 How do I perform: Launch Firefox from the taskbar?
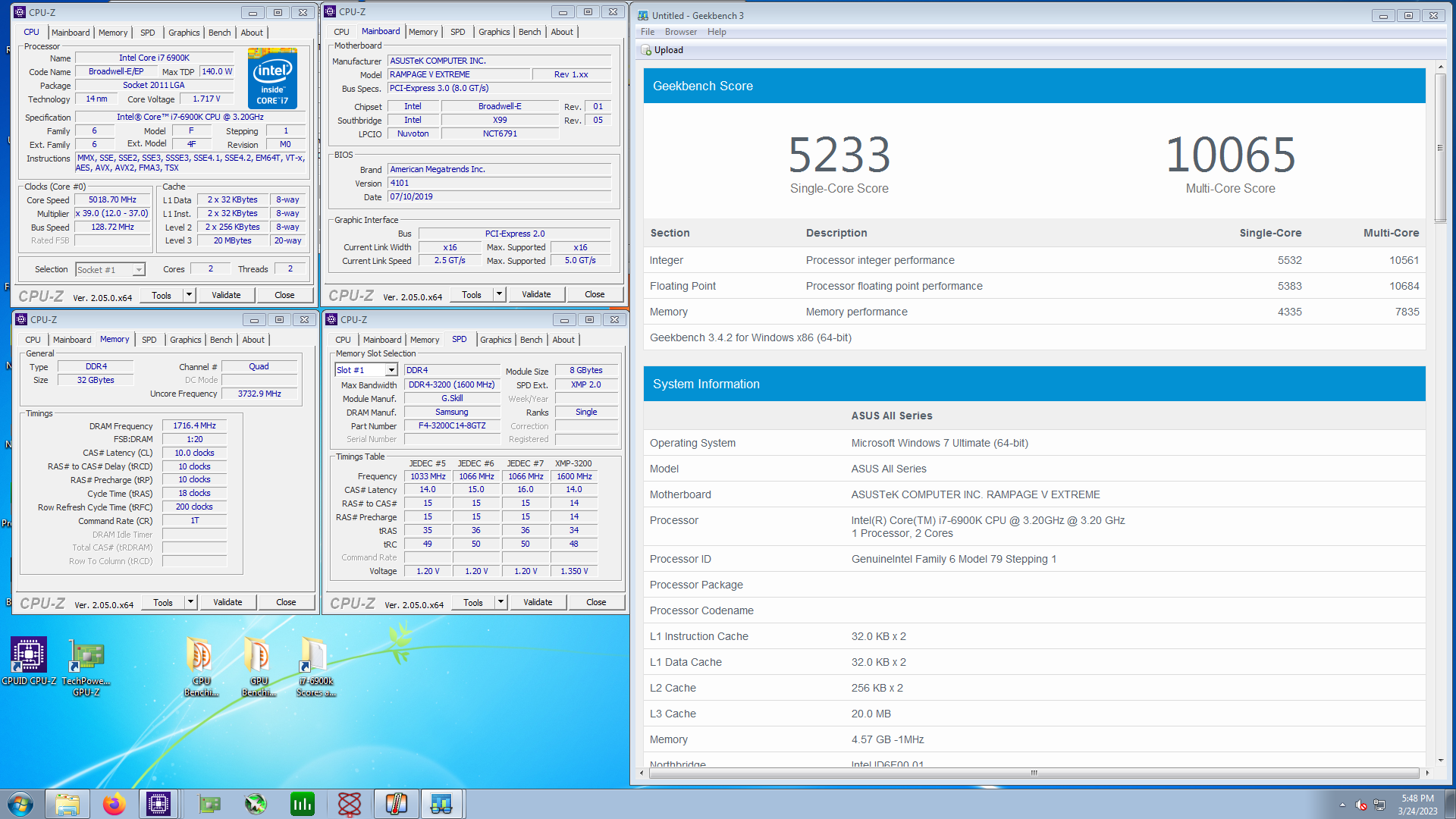click(x=114, y=804)
